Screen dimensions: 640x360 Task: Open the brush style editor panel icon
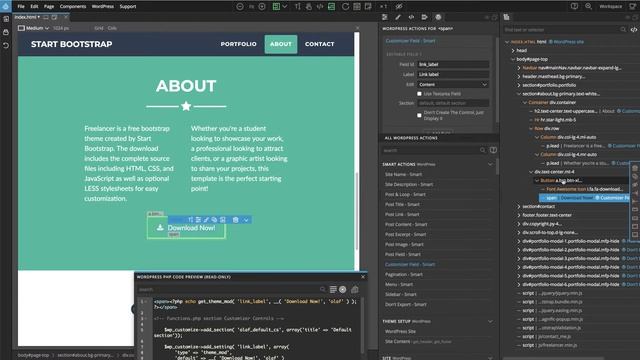coord(398,17)
